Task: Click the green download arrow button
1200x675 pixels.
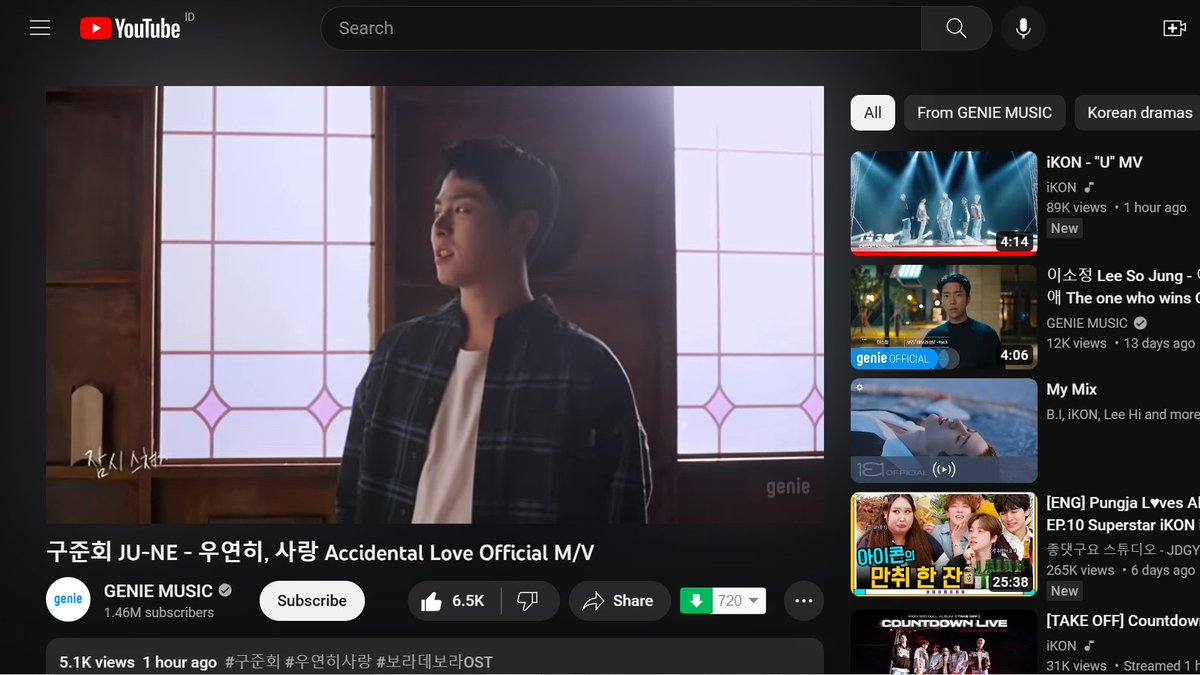Action: (x=696, y=601)
